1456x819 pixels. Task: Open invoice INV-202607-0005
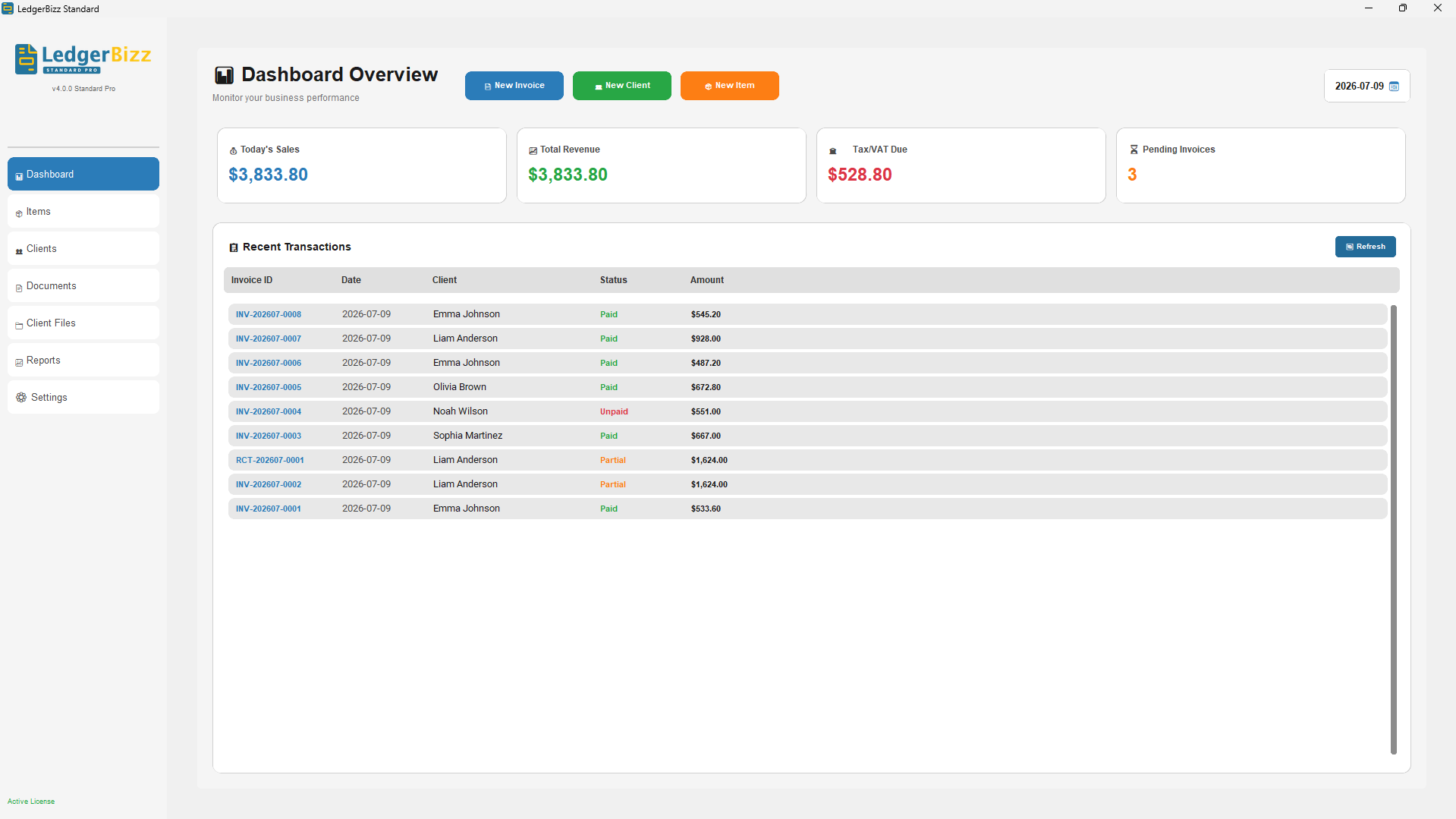pyautogui.click(x=269, y=387)
